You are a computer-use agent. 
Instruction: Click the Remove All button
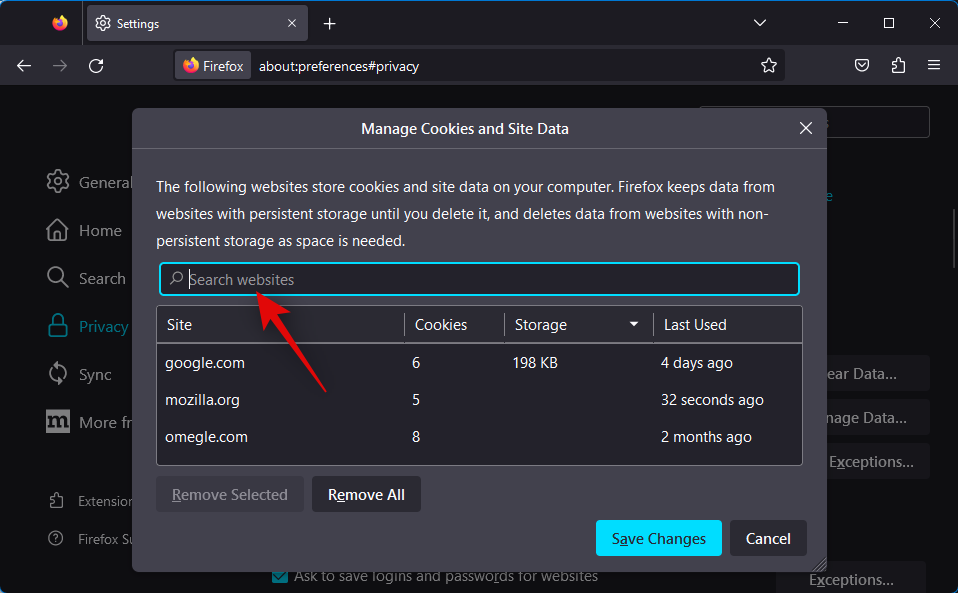(x=366, y=495)
